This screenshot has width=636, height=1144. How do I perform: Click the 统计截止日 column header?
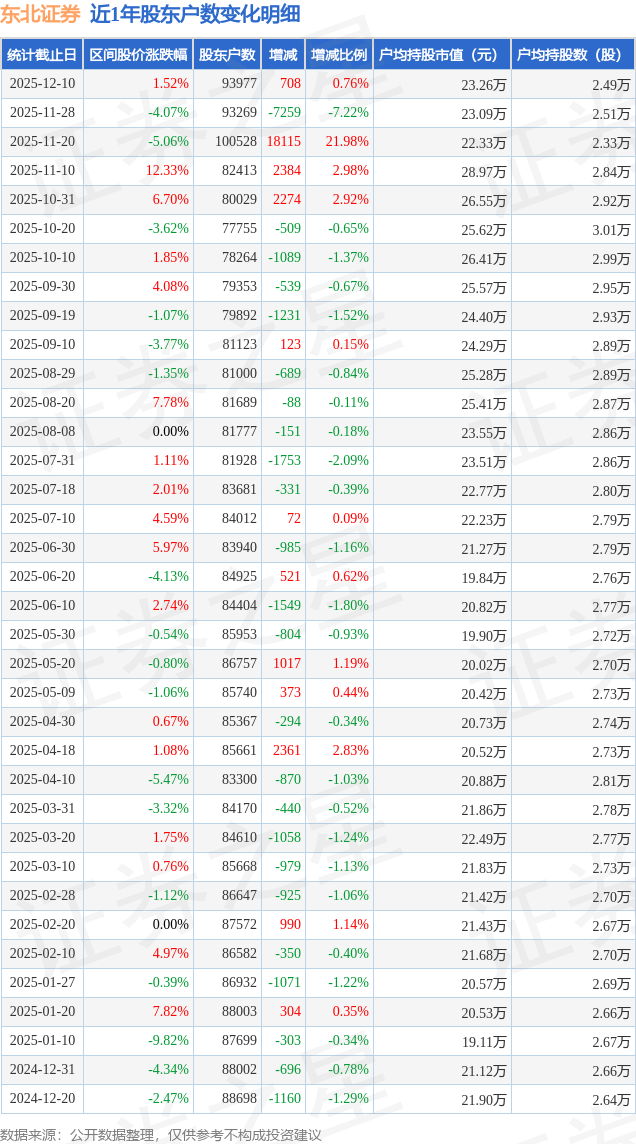[x=42, y=55]
